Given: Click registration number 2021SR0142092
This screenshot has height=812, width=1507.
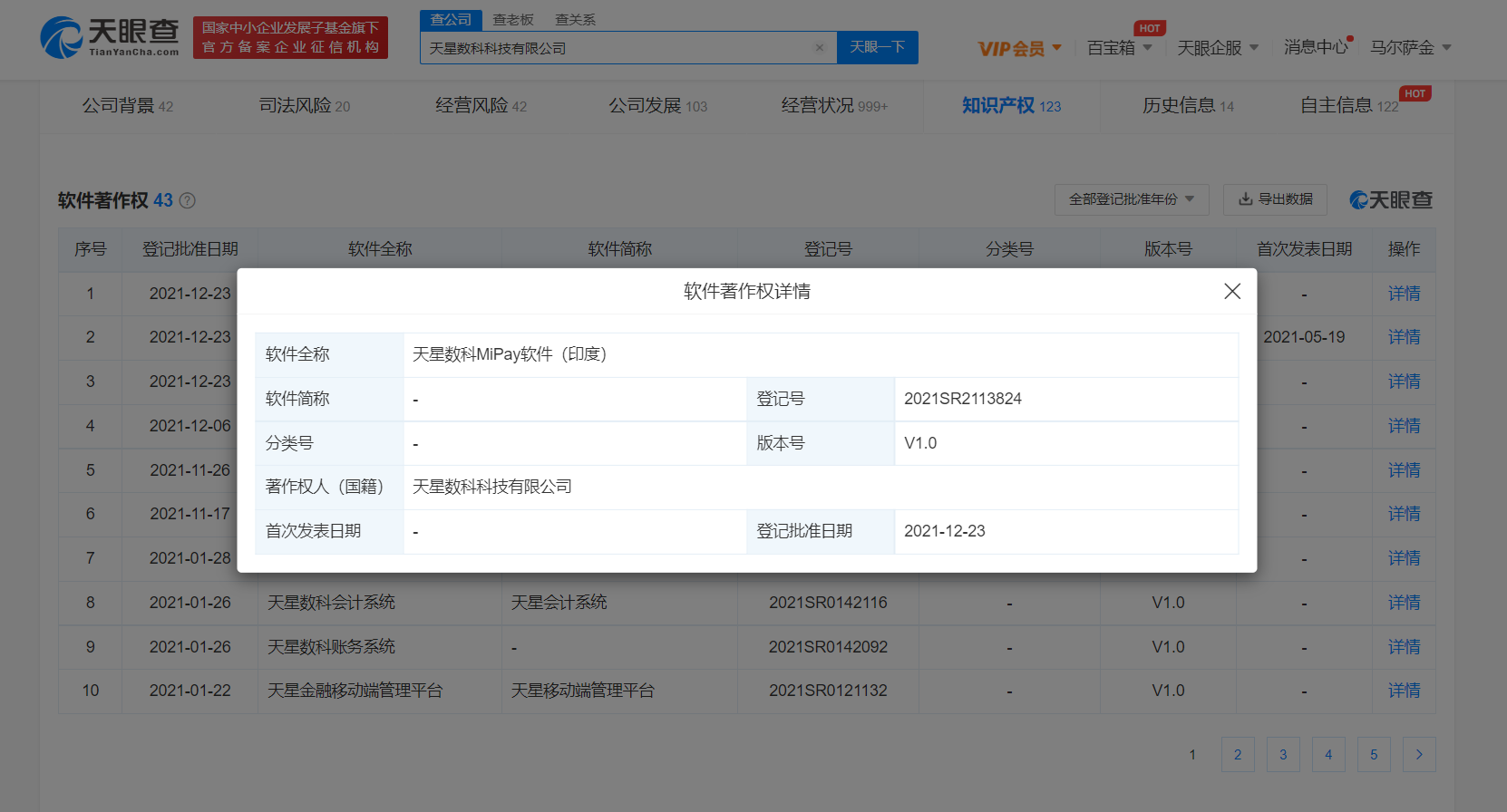Looking at the screenshot, I should [x=828, y=647].
